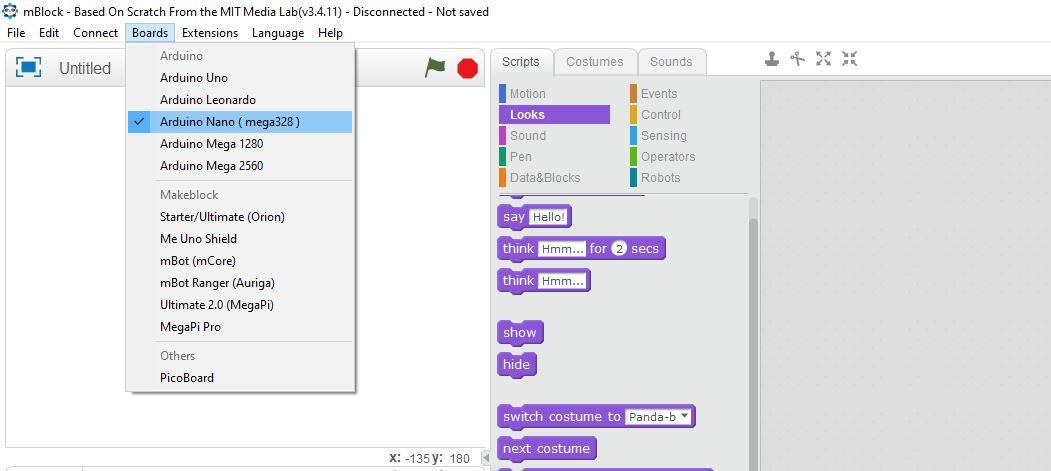Click the show block
1051x471 pixels.
coord(520,332)
